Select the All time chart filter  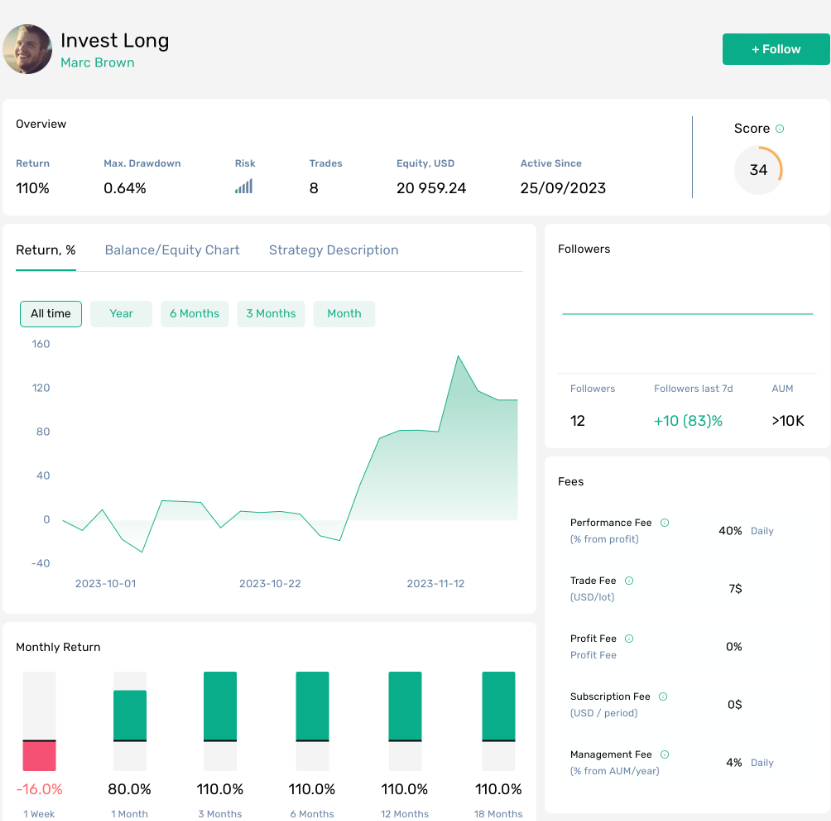50,313
